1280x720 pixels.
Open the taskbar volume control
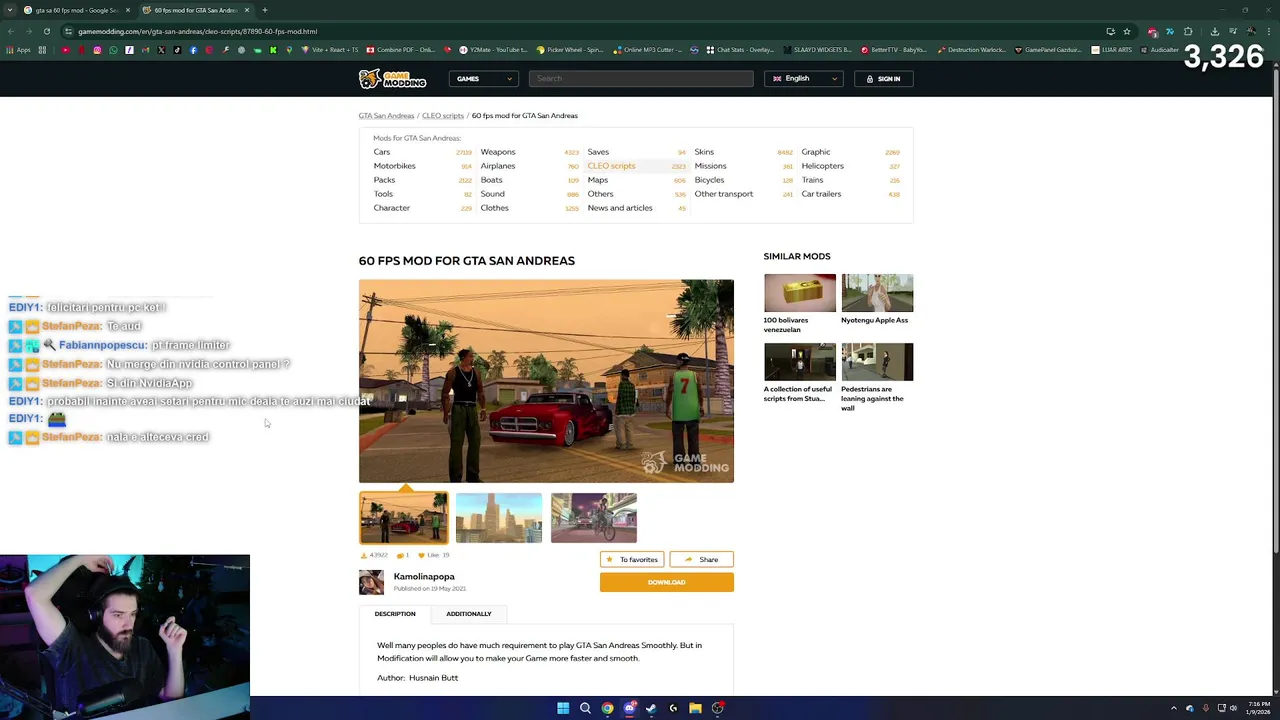(1233, 708)
